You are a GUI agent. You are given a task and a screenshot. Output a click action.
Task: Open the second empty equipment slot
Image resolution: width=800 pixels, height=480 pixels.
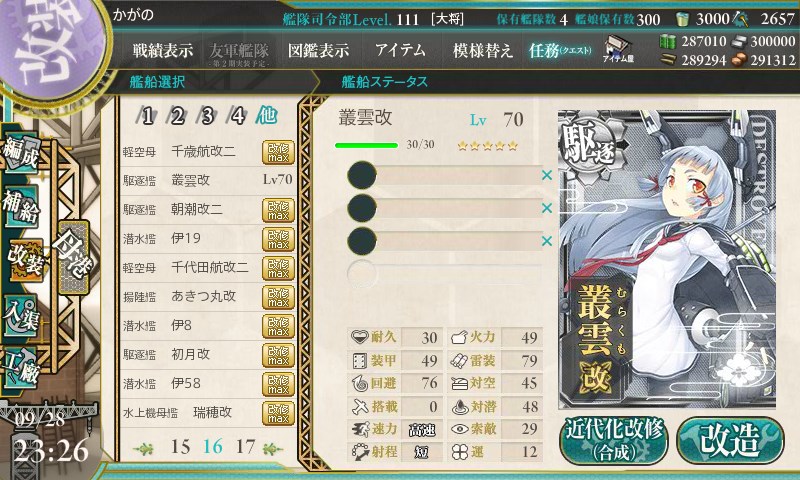point(444,208)
